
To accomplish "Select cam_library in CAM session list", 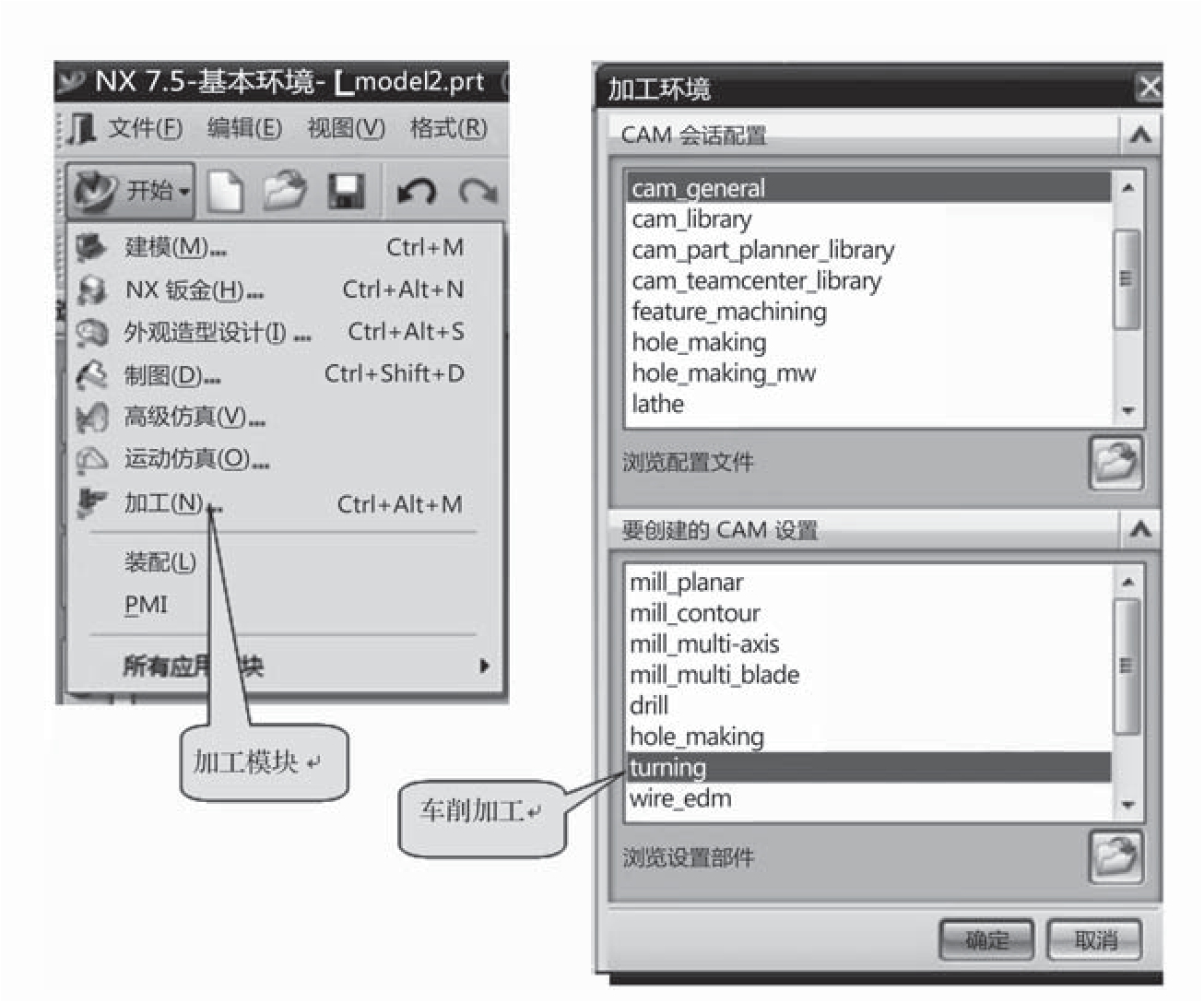I will [868, 219].
